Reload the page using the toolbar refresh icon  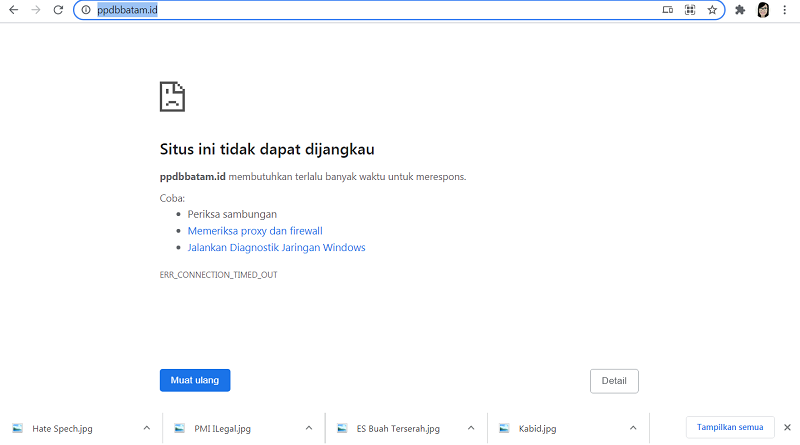click(x=59, y=10)
